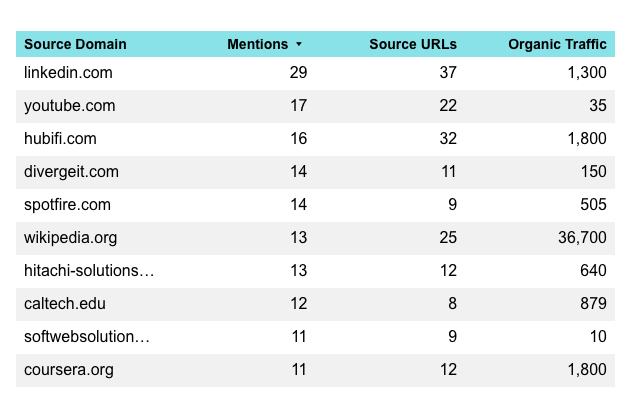
Task: Click linkedin.com's 29 mentions value
Action: [x=298, y=73]
